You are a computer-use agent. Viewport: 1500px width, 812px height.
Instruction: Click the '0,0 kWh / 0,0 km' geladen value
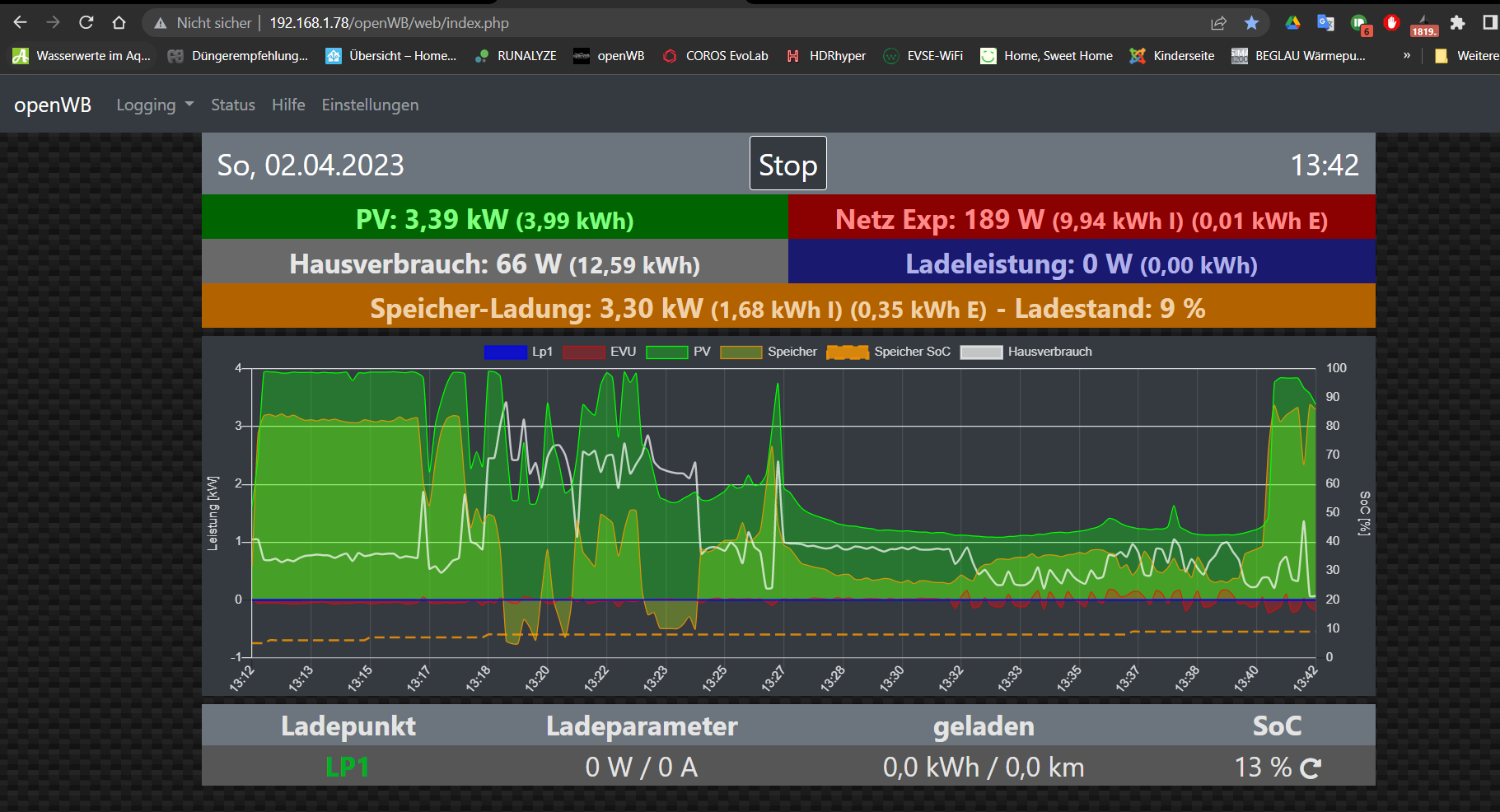(x=984, y=768)
